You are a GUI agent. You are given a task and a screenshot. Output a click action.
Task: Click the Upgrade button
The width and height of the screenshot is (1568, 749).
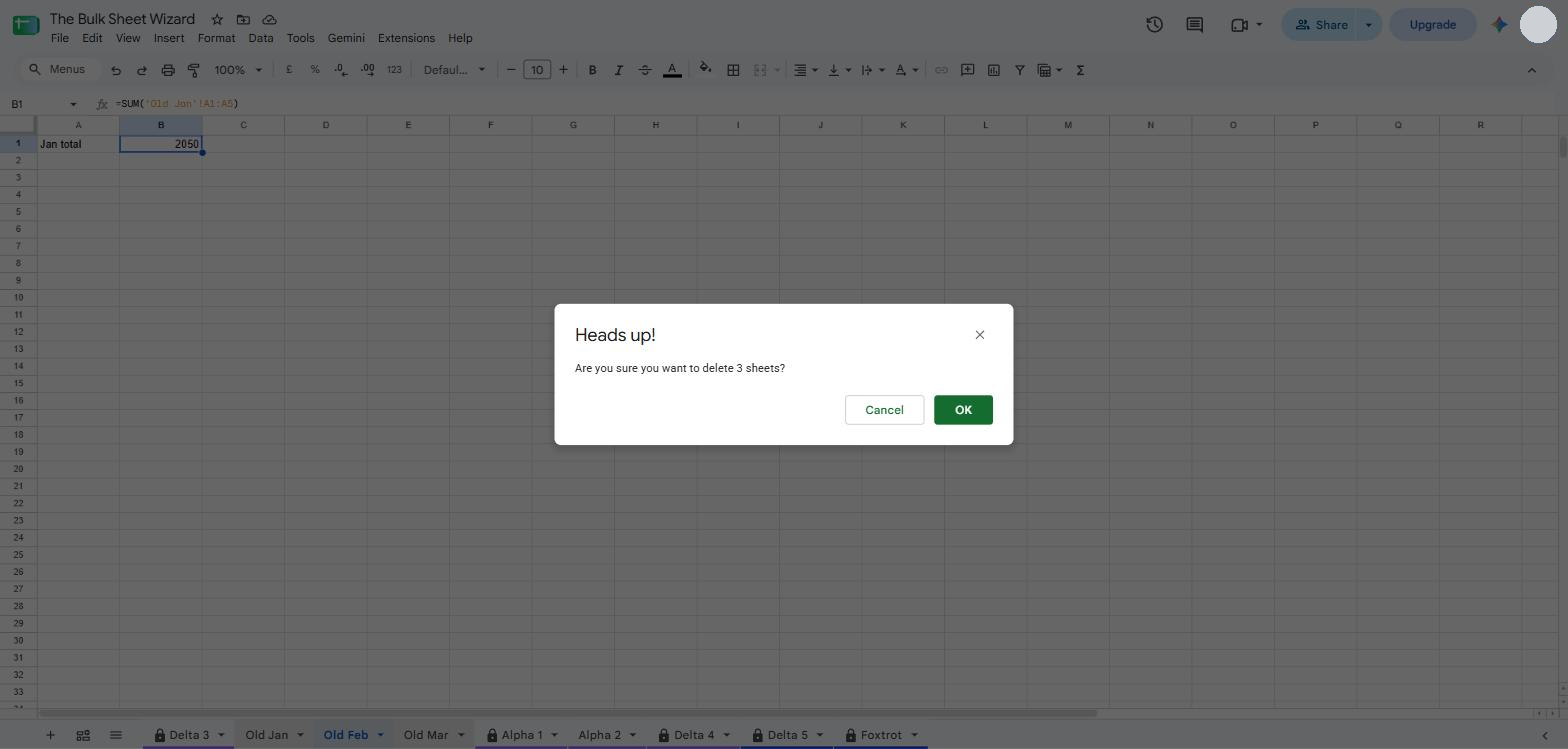[1432, 25]
